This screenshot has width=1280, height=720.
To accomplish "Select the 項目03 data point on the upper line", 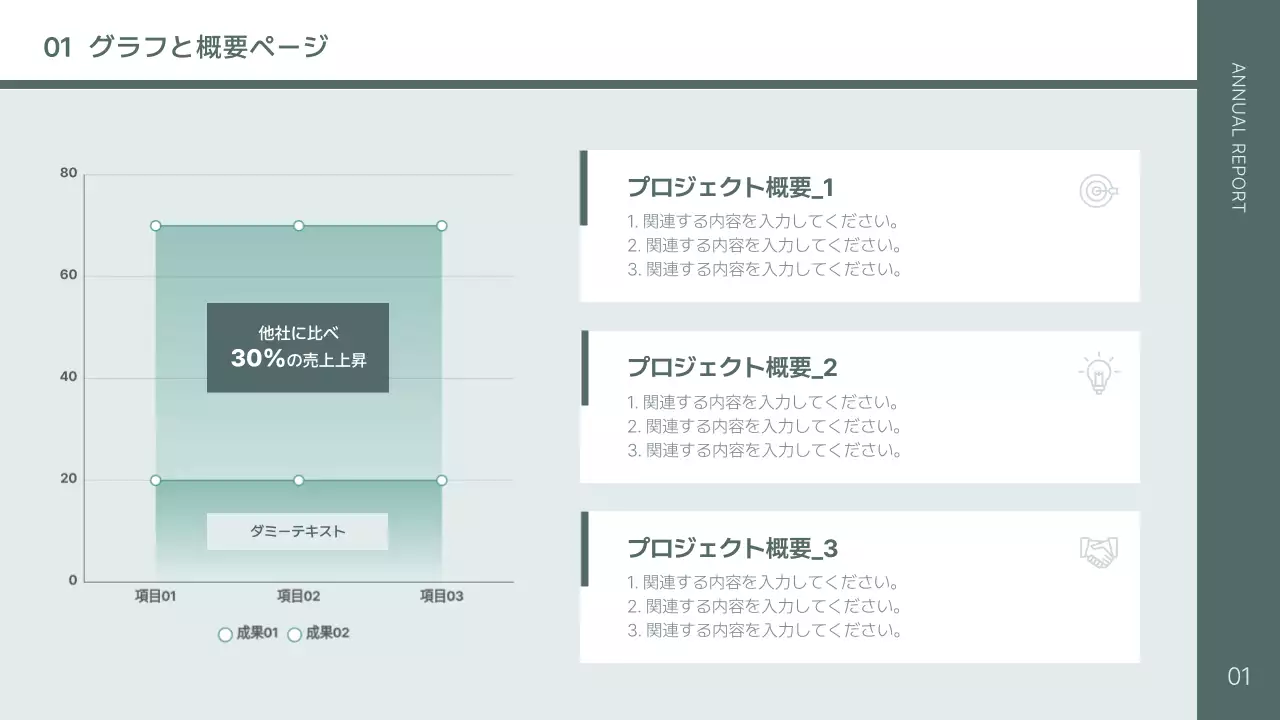I will click(x=440, y=225).
